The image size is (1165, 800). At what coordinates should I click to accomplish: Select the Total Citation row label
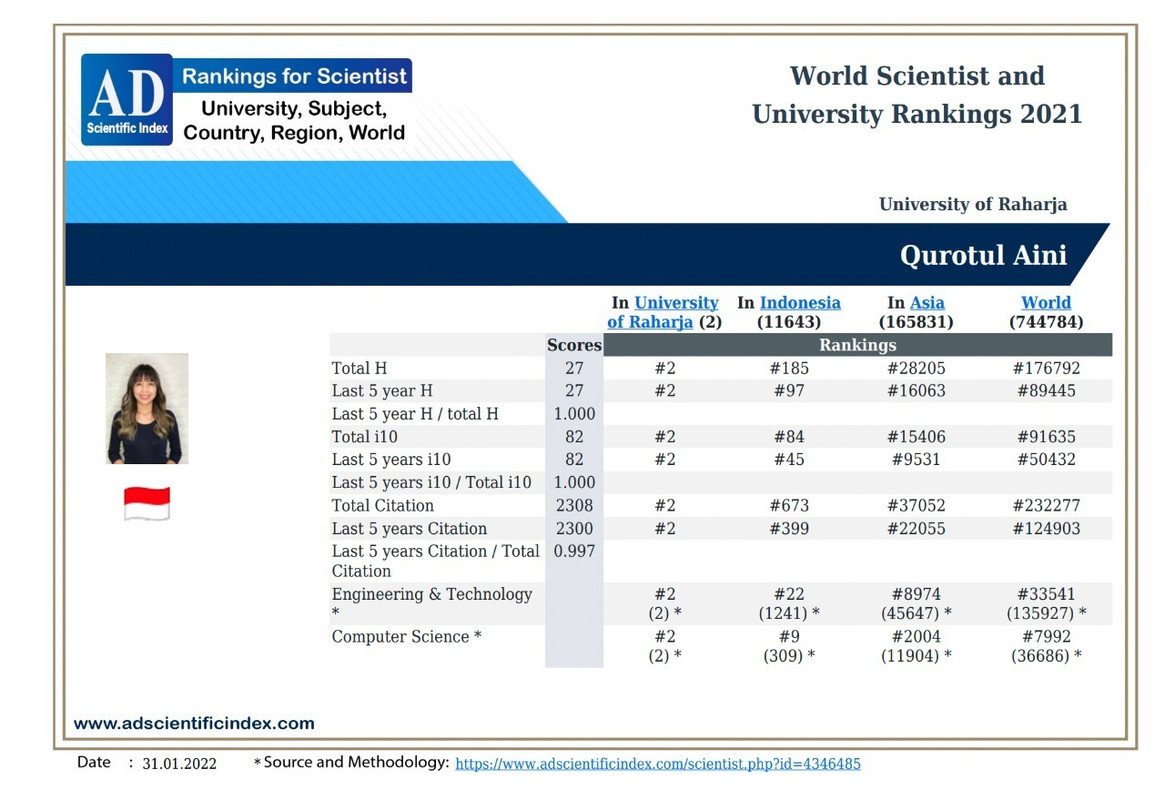pos(383,506)
